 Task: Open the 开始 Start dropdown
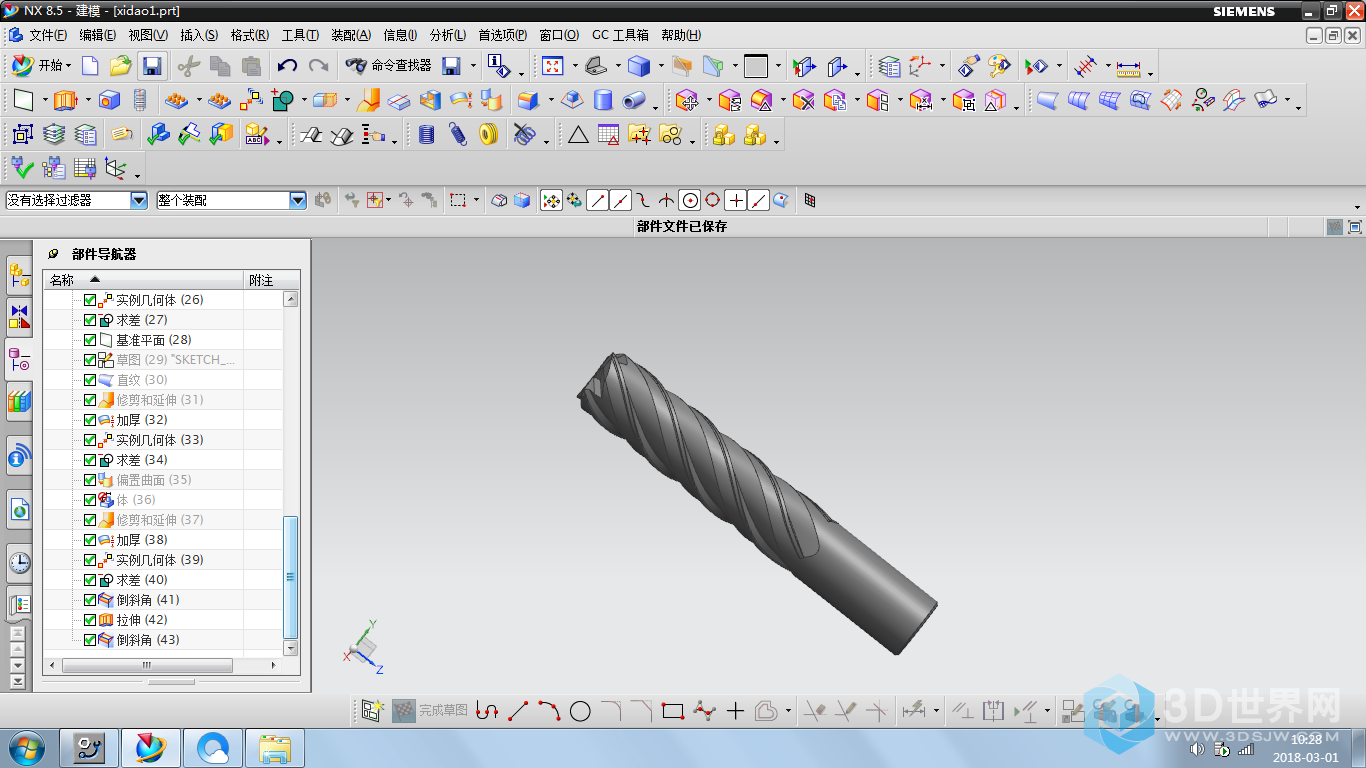(x=41, y=66)
